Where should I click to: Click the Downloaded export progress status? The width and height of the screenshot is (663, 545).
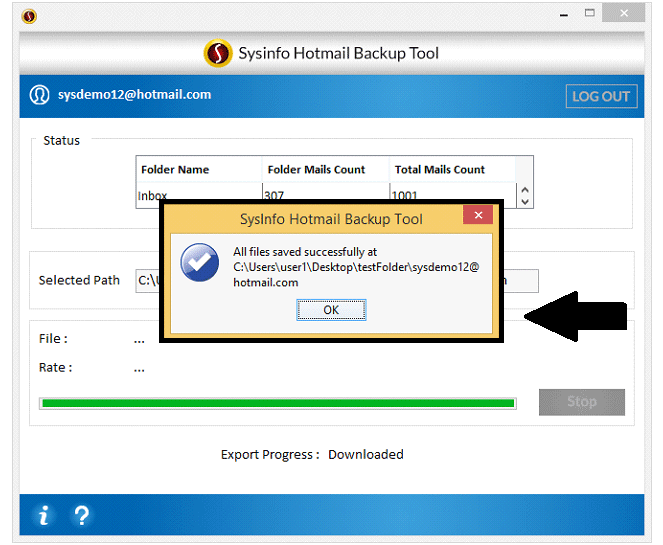coord(366,454)
